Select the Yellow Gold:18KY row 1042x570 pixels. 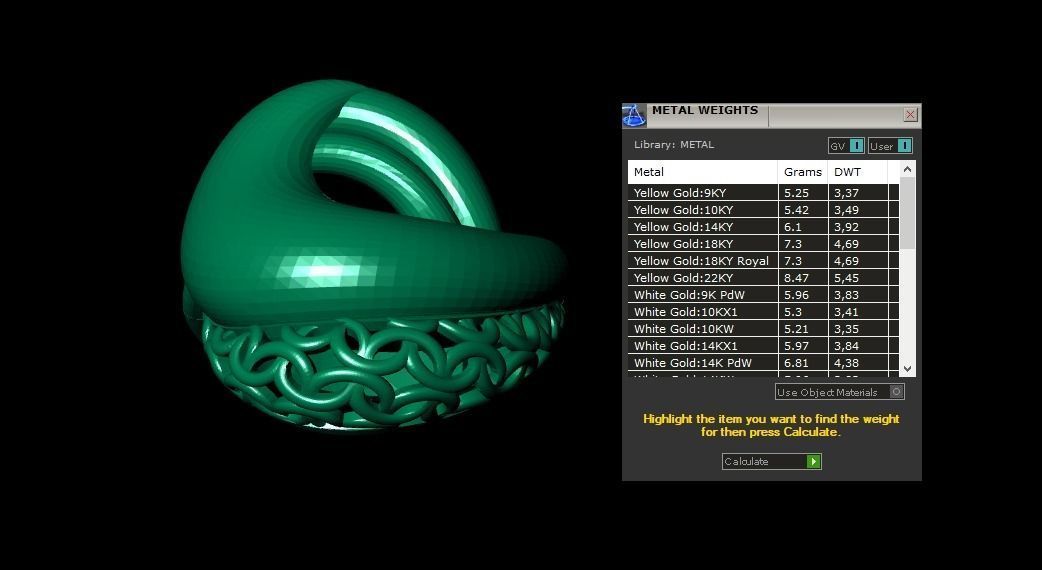pos(763,244)
